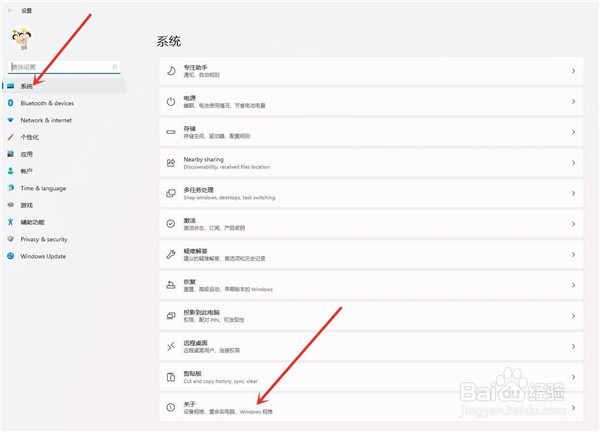Screen dimensions: 600x432
Task: Click the Find a setting search box
Action: pyautogui.click(x=64, y=67)
